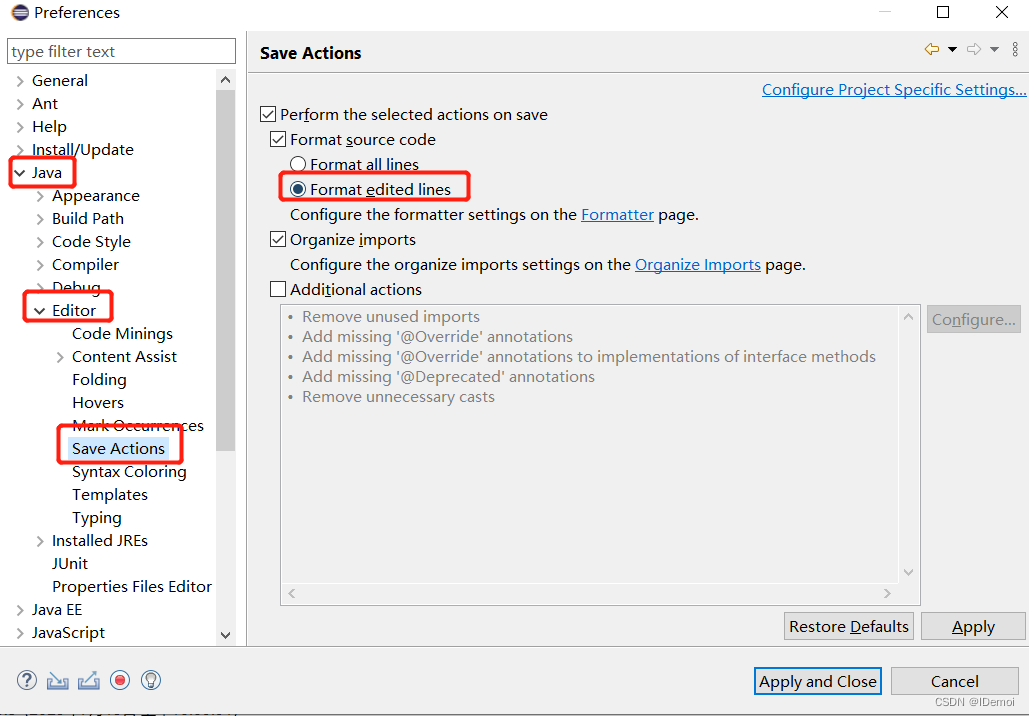The width and height of the screenshot is (1029, 716).
Task: Click the back navigation arrow in Save Actions header
Action: pos(930,48)
